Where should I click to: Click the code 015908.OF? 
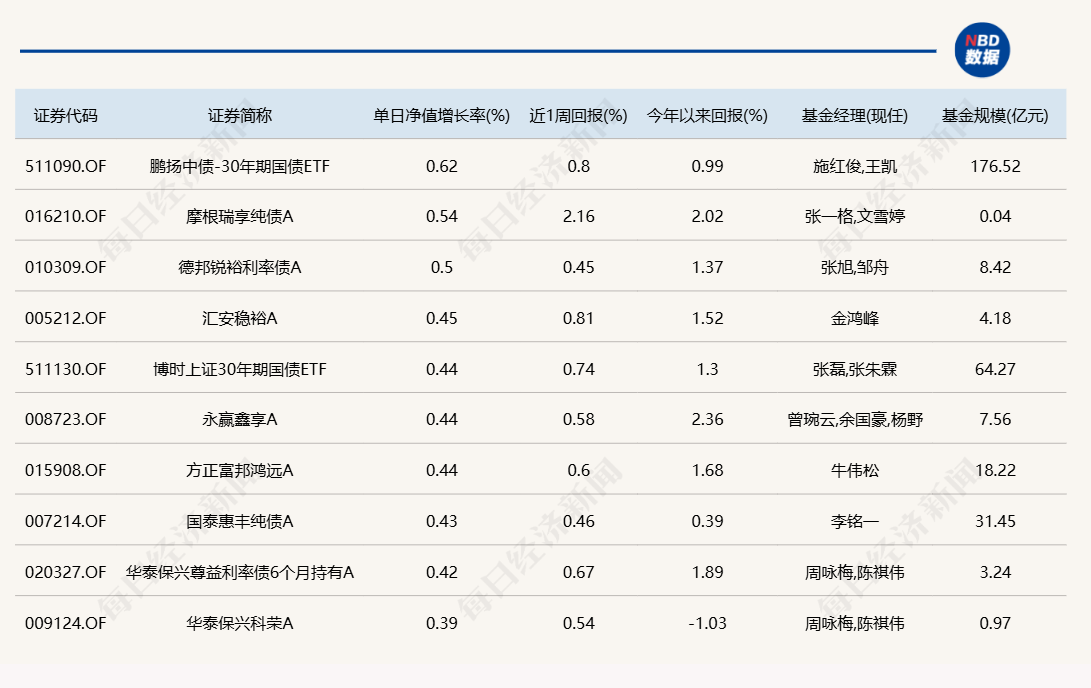point(65,470)
